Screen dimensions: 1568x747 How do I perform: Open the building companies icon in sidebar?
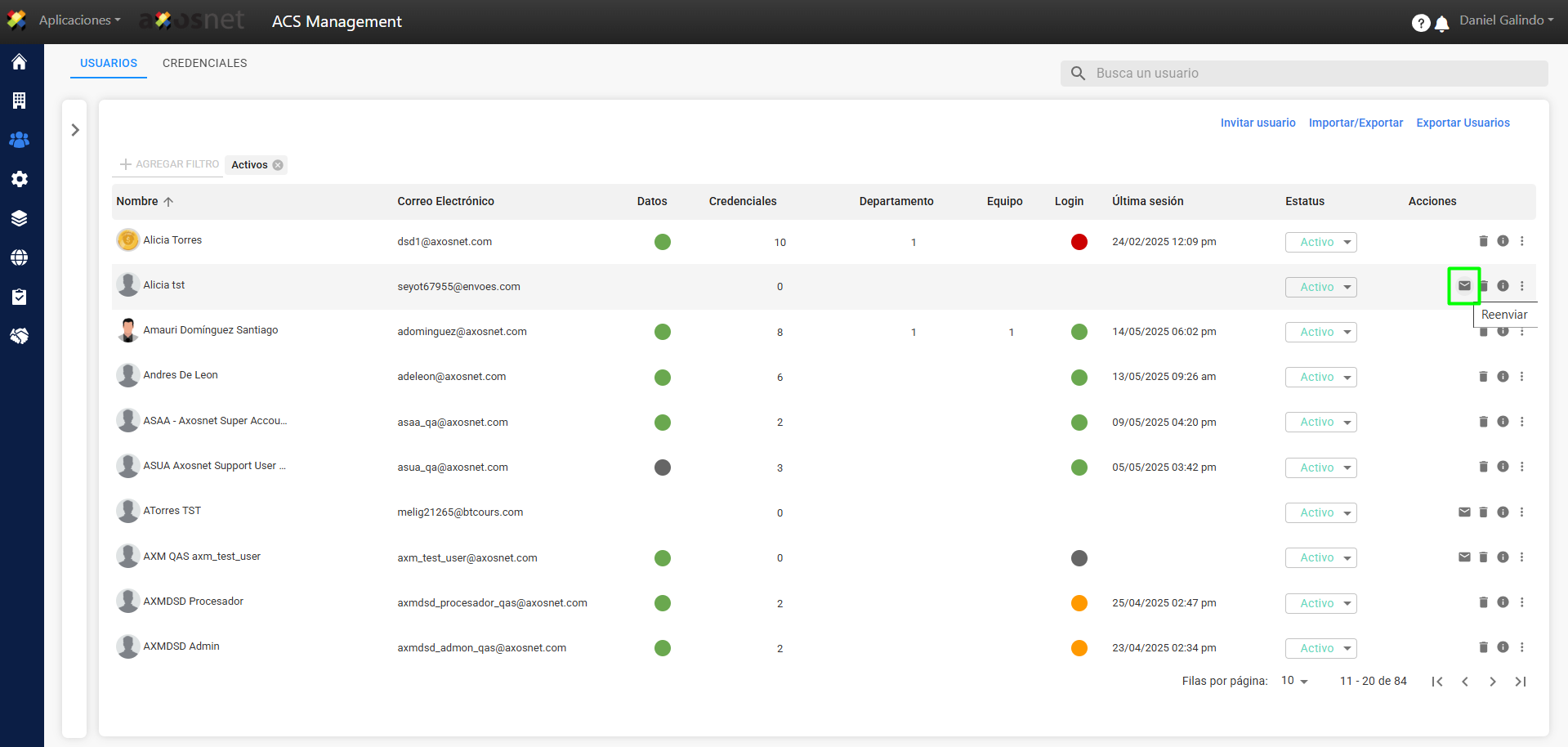point(20,101)
